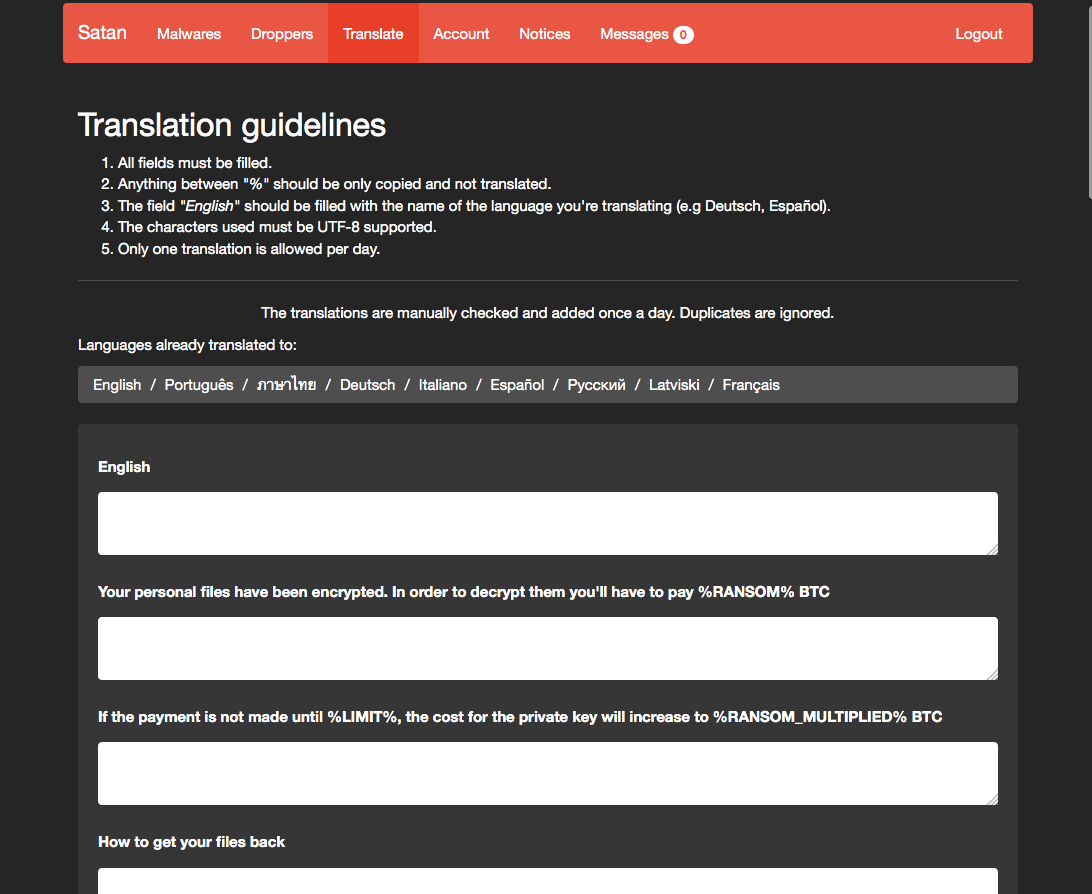Viewport: 1092px width, 894px height.
Task: Click Русский in the translated languages bar
Action: pos(596,385)
